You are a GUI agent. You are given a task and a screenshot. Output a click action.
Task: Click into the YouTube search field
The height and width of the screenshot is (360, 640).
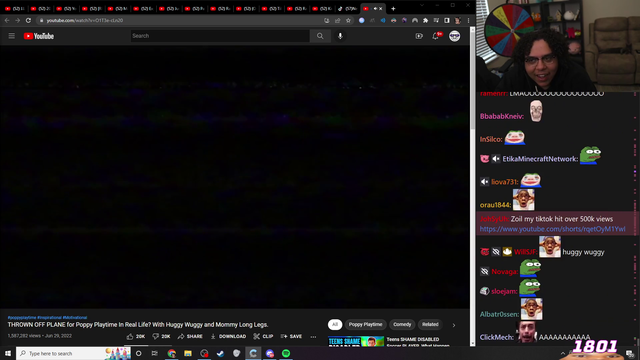coord(220,36)
